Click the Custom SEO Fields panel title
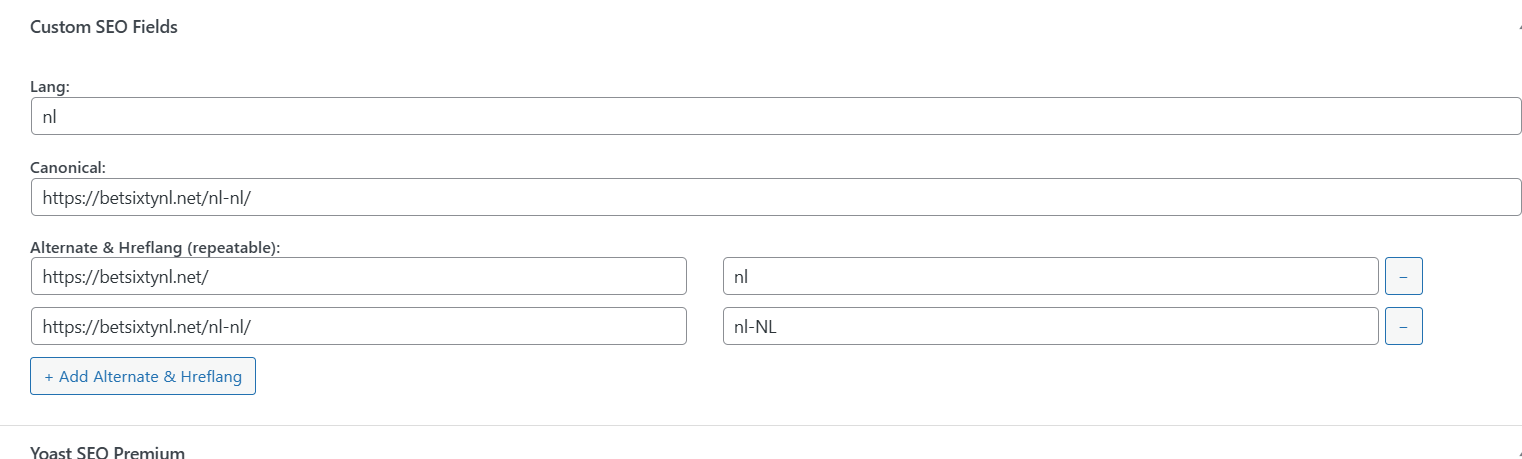This screenshot has height=459, width=1522. (104, 27)
